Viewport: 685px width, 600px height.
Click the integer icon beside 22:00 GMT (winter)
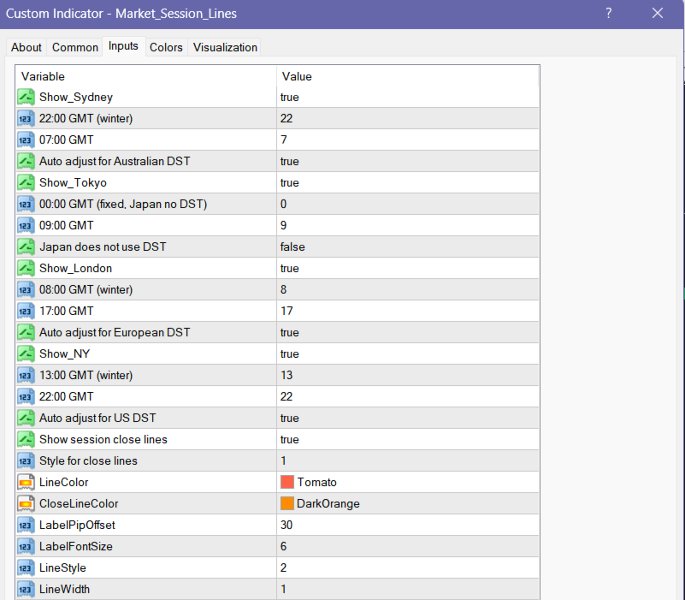pos(26,118)
